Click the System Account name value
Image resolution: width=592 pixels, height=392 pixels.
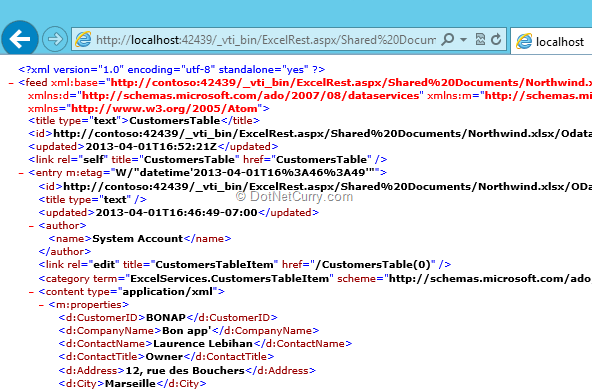click(x=137, y=239)
